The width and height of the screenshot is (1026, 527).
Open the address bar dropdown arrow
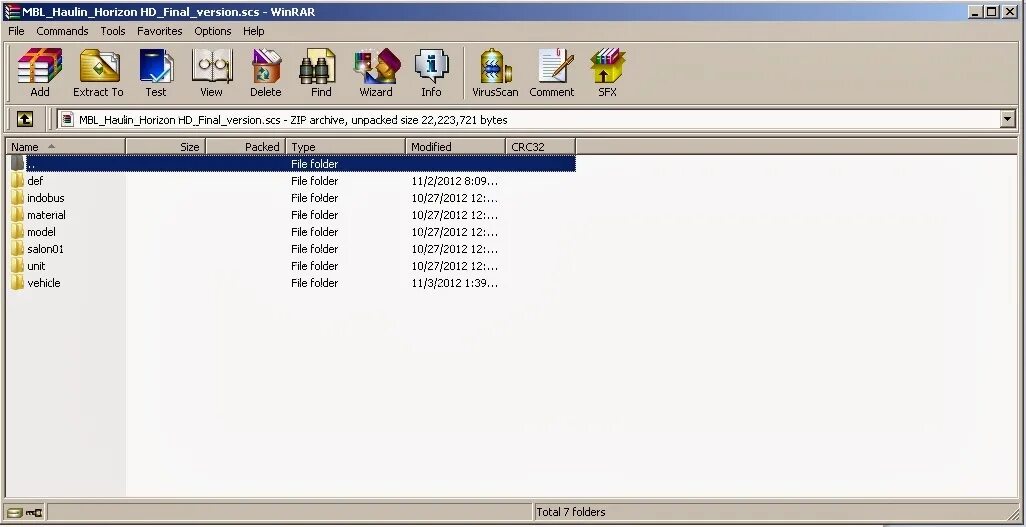(1008, 119)
